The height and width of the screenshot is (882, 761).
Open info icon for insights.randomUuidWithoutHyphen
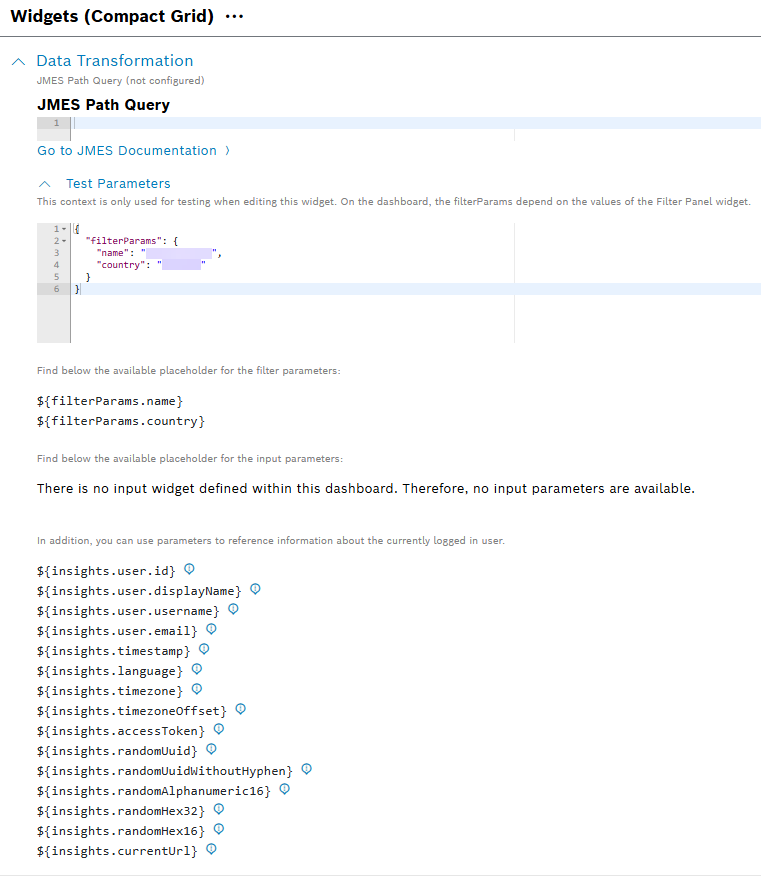pyautogui.click(x=307, y=770)
